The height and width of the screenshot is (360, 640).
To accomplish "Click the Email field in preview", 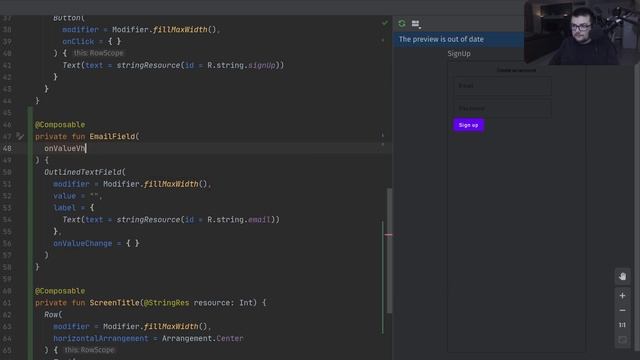I will pyautogui.click(x=503, y=86).
